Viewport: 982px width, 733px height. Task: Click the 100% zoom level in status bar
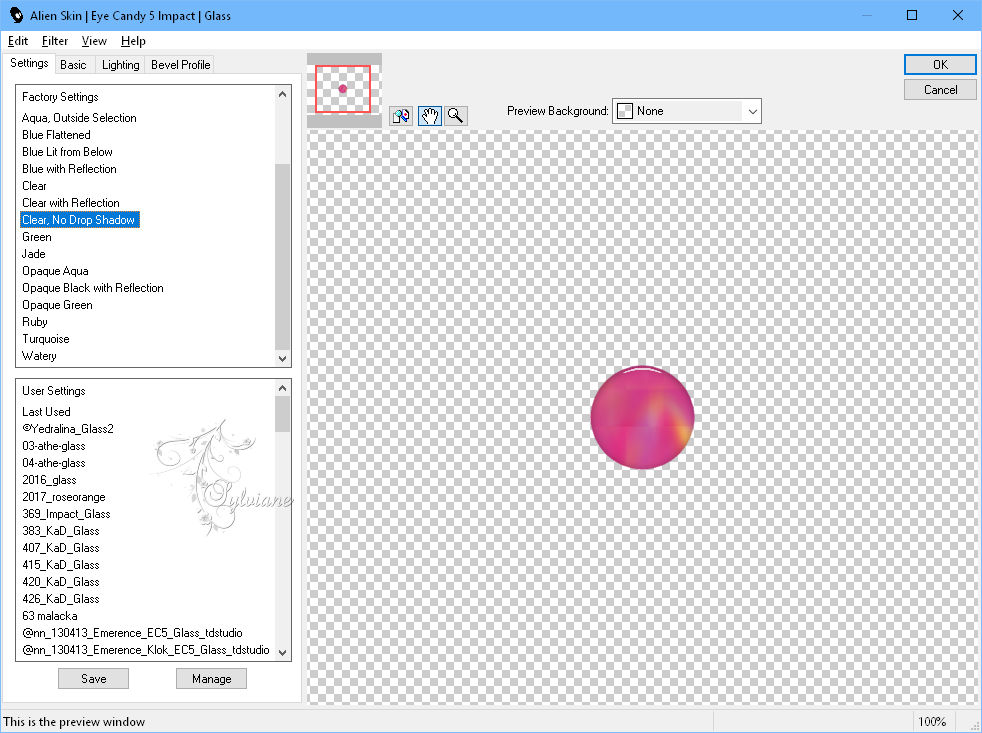coord(932,721)
